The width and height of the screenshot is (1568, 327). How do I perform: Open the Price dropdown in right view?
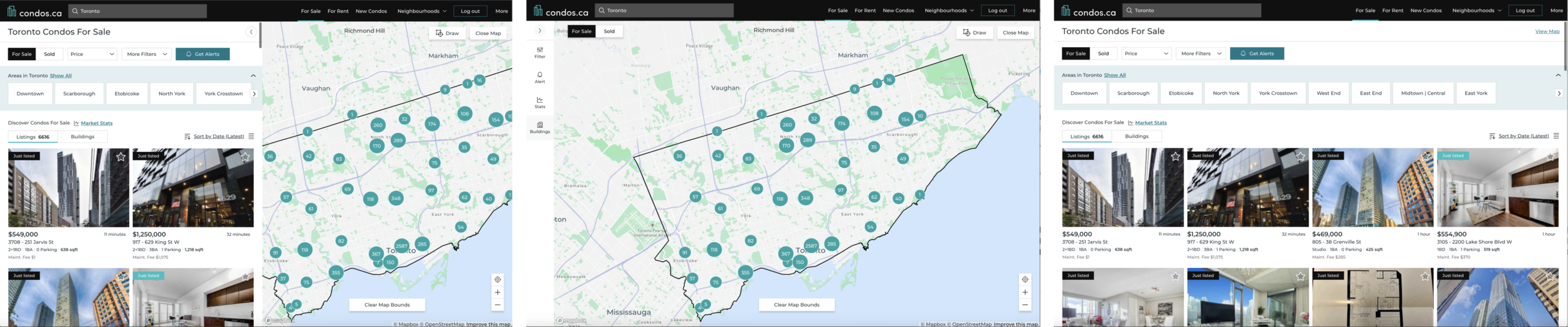coord(1147,53)
